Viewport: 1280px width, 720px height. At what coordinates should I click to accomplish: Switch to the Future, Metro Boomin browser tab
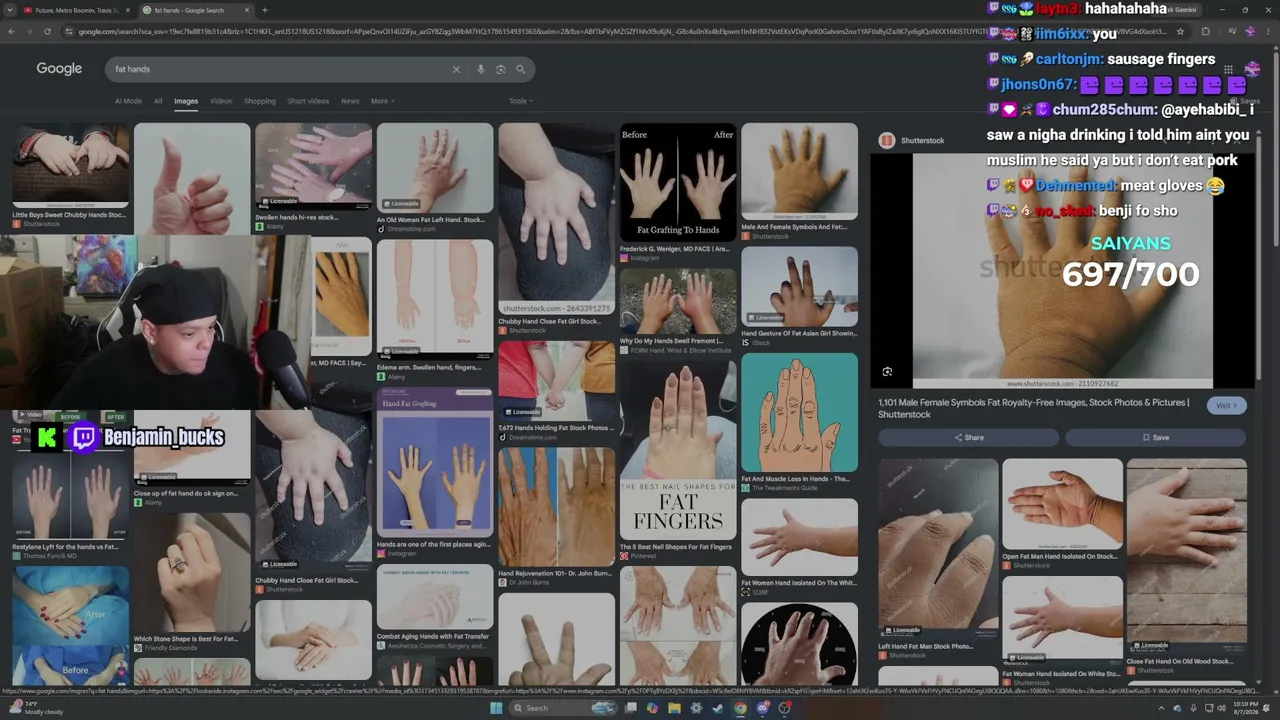(x=75, y=10)
